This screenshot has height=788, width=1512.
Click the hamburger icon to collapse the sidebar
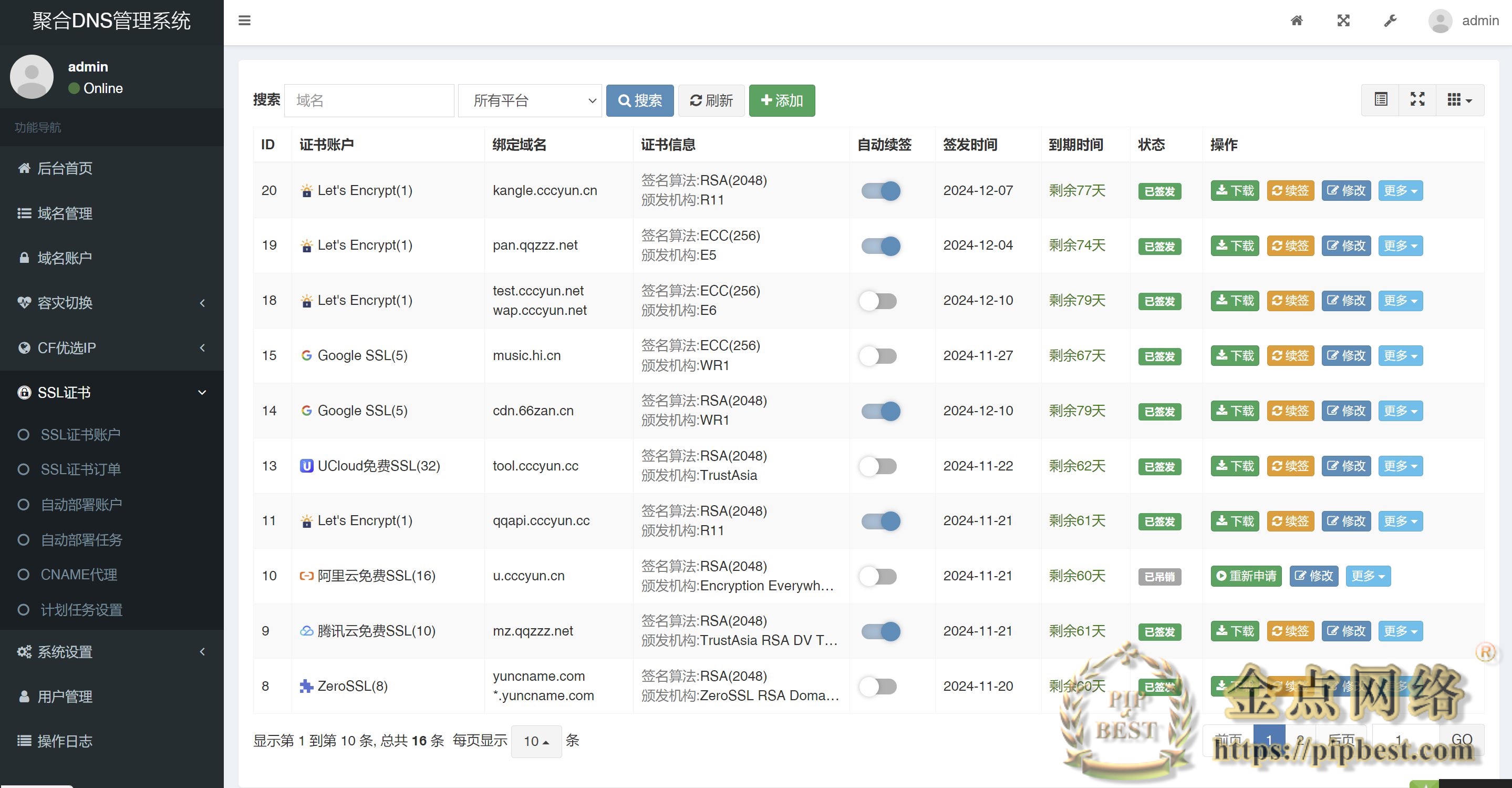coord(245,21)
